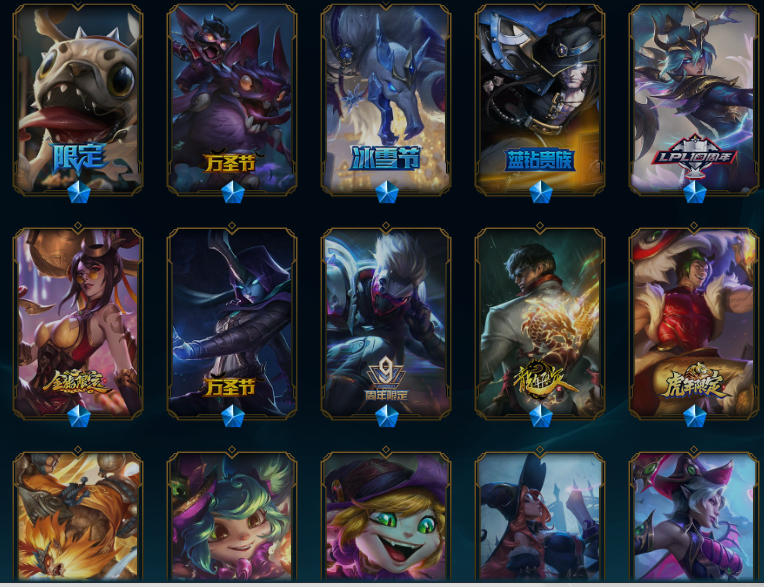This screenshot has width=764, height=587.
Task: Open the hooded dark archer 万圣节 card
Action: [232, 323]
